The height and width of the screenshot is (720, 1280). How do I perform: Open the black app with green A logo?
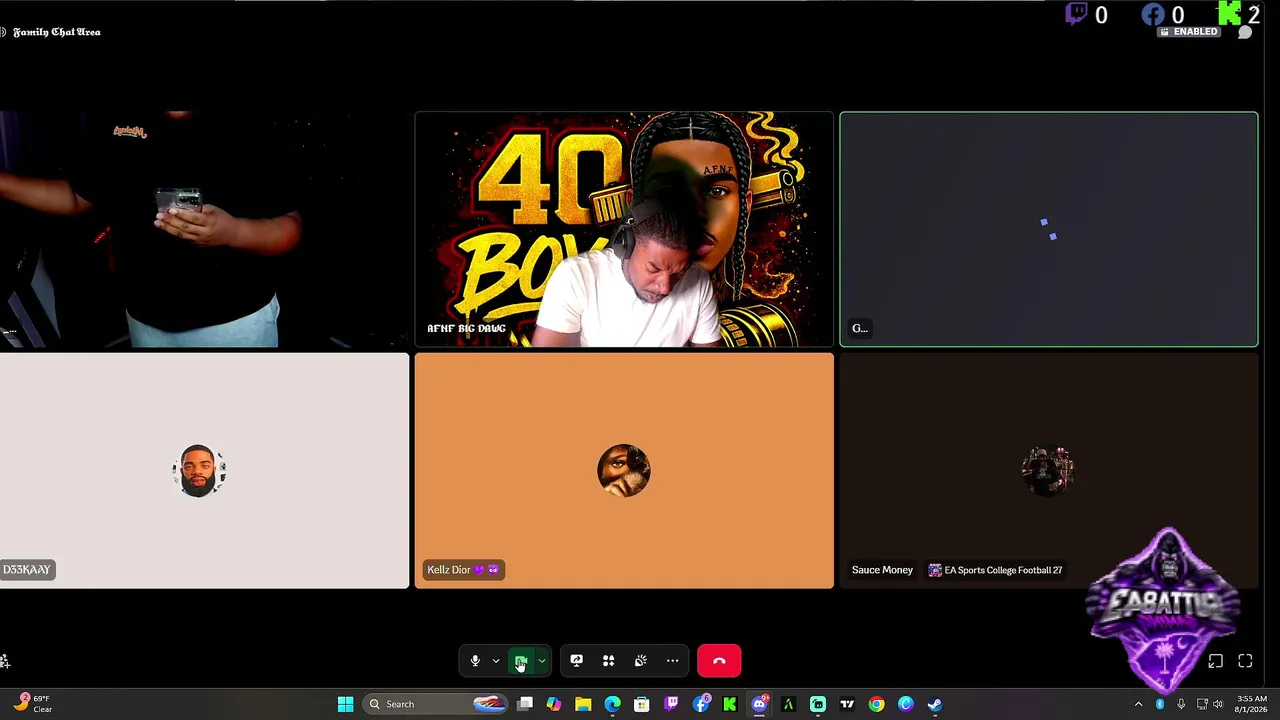pos(788,704)
